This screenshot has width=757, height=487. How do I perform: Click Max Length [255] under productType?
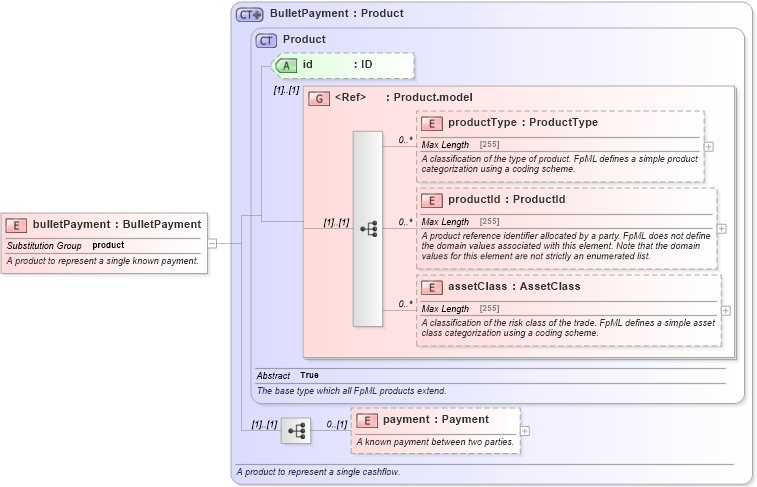(x=461, y=145)
